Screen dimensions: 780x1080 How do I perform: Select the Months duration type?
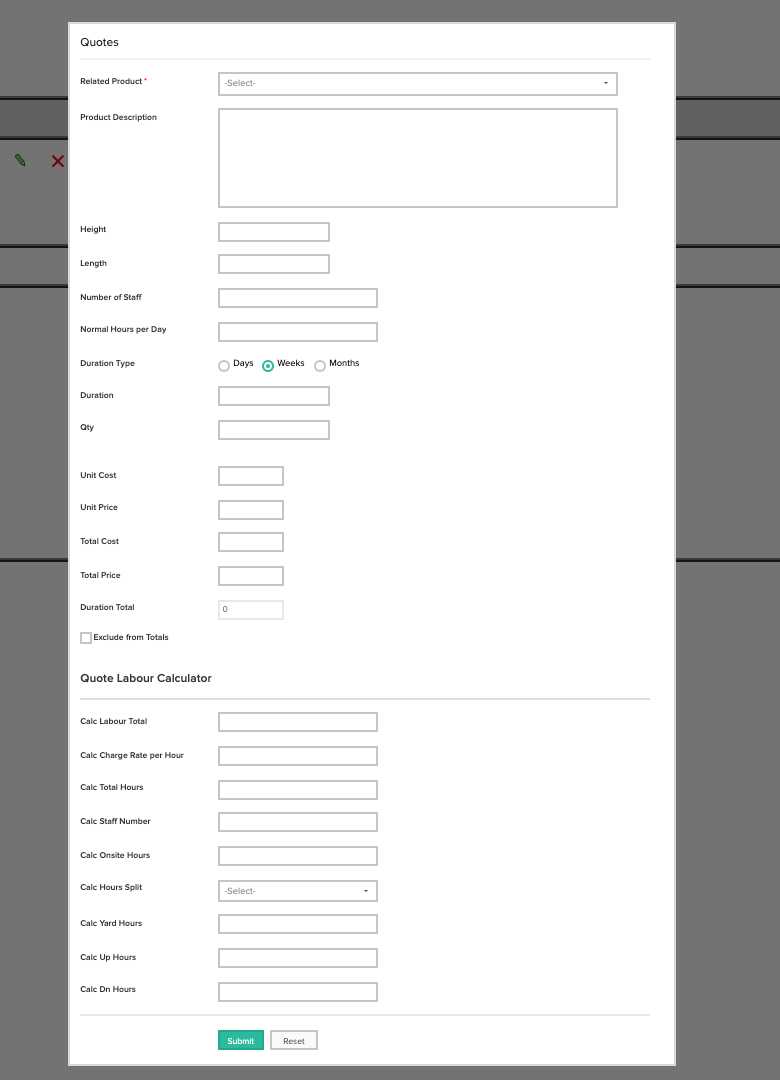pyautogui.click(x=320, y=366)
